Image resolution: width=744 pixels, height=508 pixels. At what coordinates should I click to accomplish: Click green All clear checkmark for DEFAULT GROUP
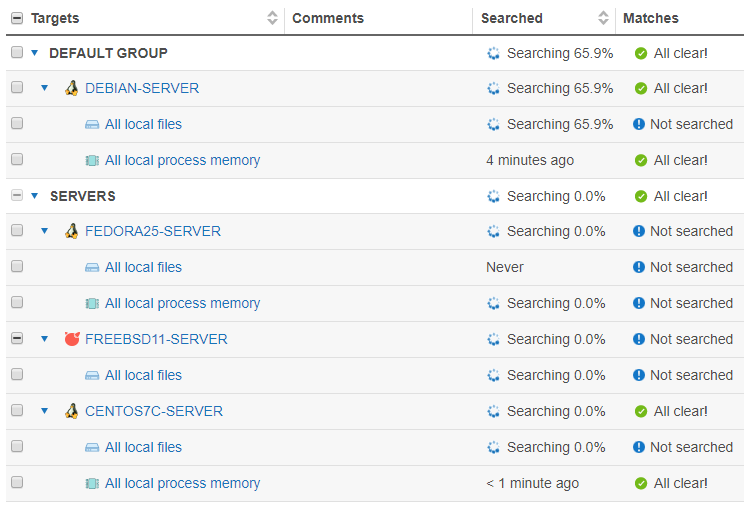coord(641,53)
